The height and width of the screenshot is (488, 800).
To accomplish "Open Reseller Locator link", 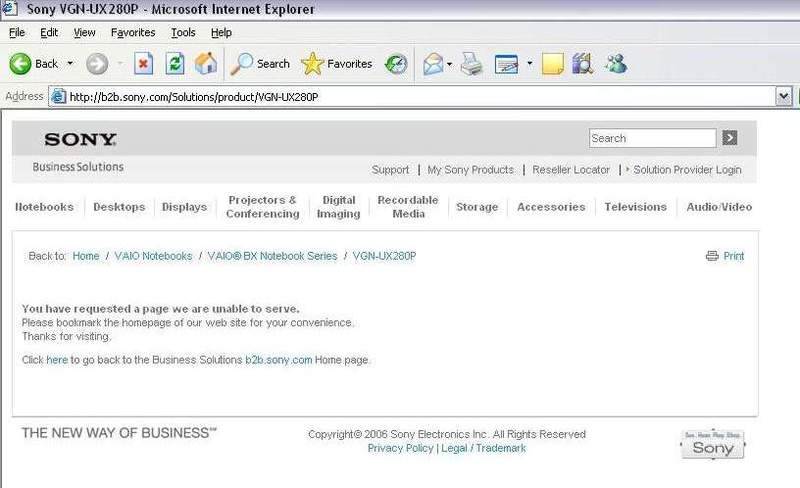I will click(571, 170).
